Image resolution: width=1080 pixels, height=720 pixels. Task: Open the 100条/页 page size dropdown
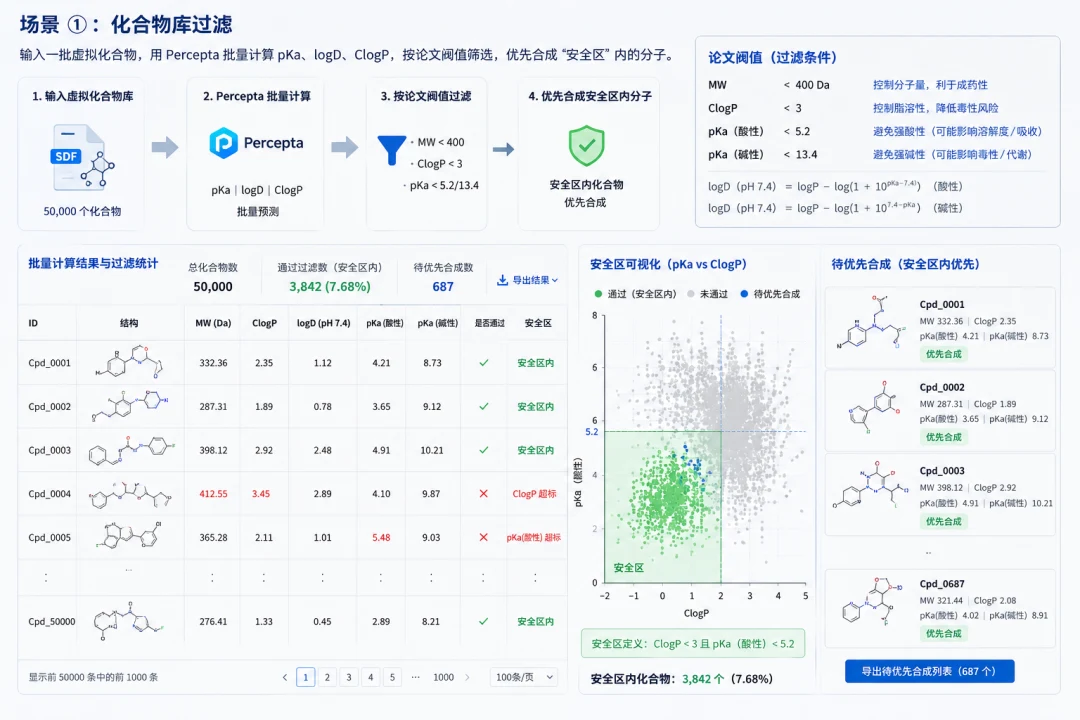click(x=523, y=677)
